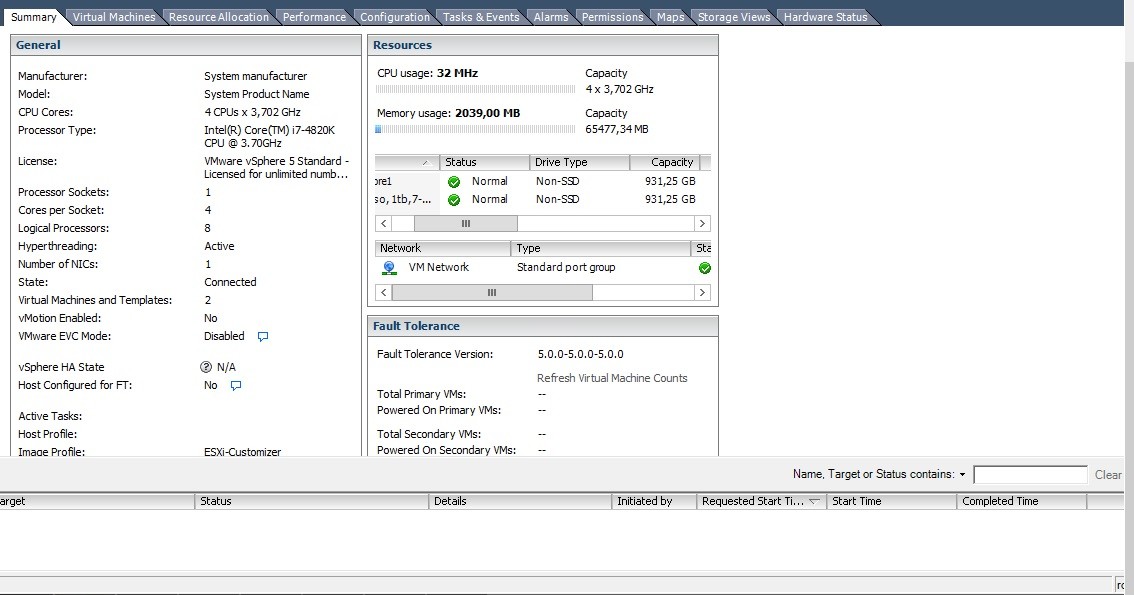Click the General panel header
Viewport: 1134px width, 595px height.
click(x=186, y=45)
